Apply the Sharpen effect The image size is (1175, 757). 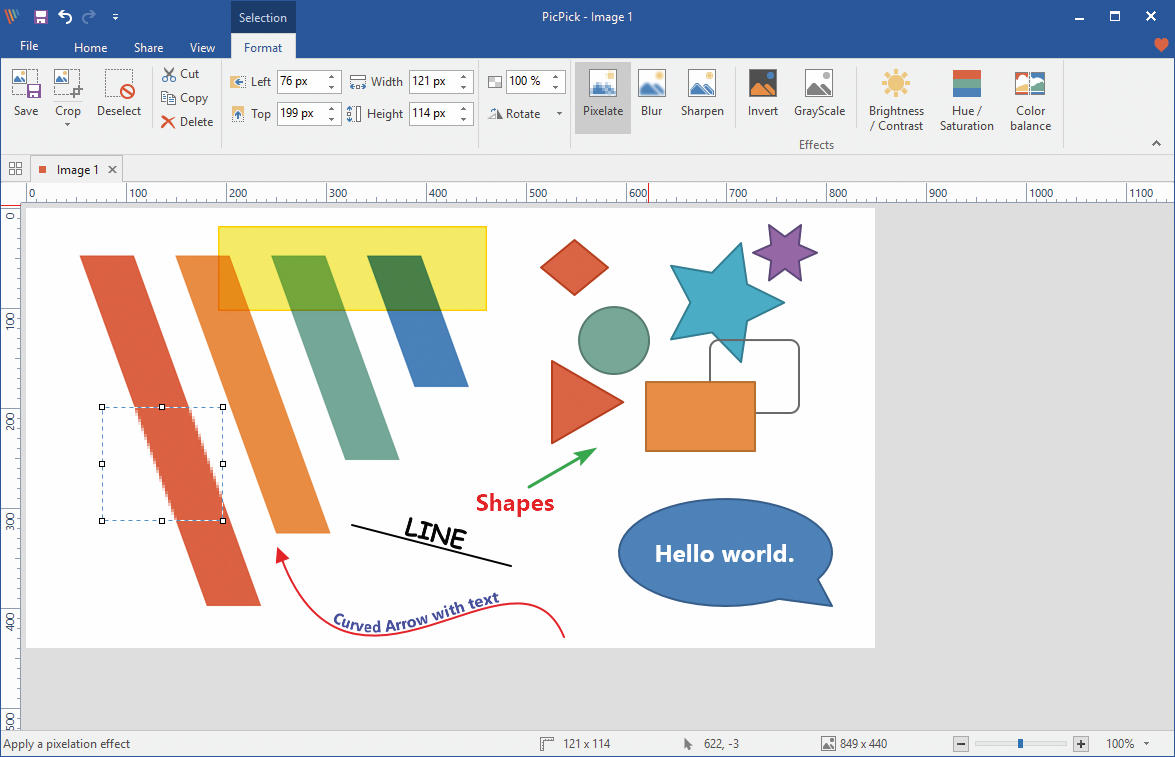point(702,93)
